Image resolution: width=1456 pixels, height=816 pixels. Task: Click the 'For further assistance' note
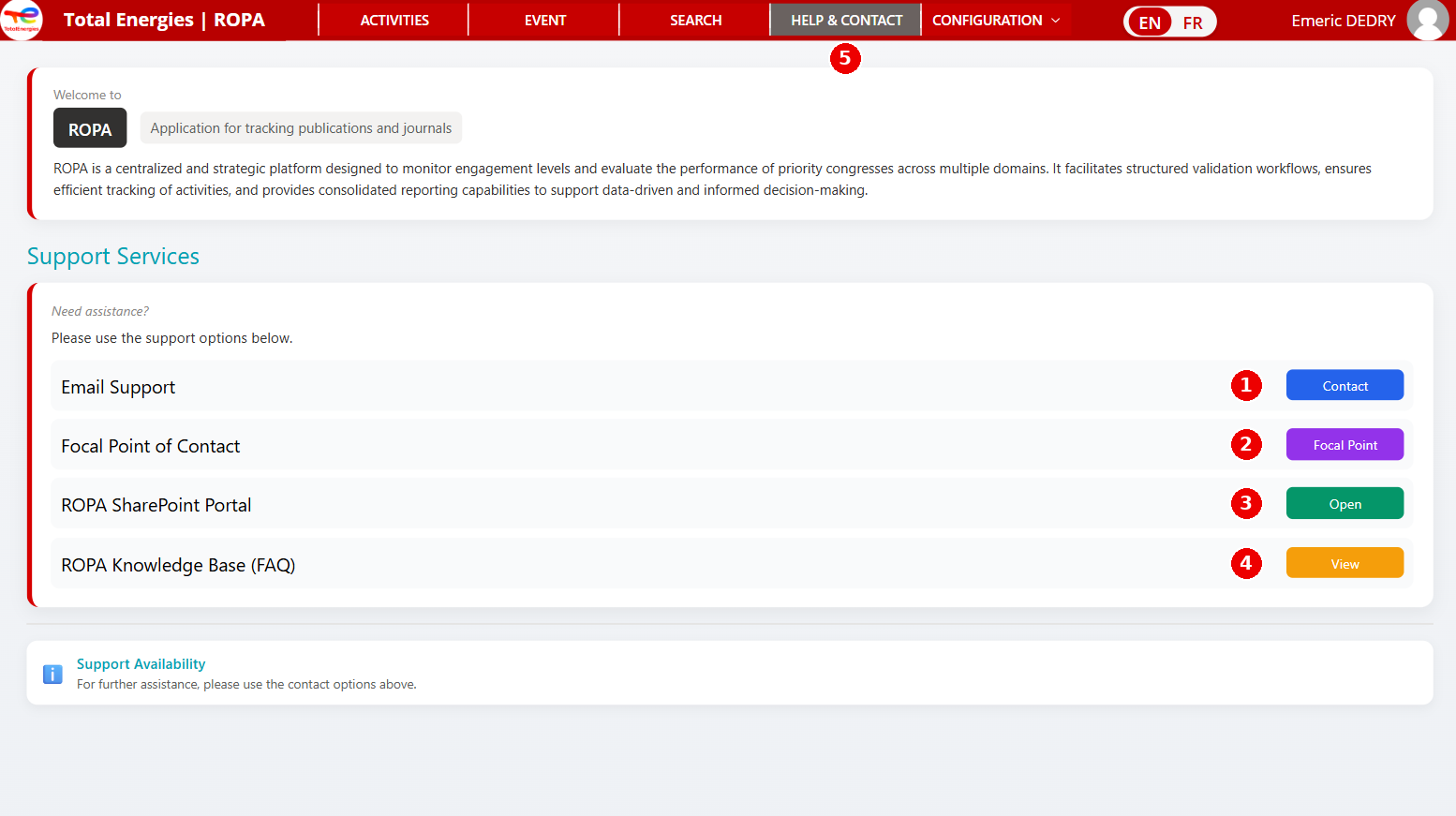(246, 685)
